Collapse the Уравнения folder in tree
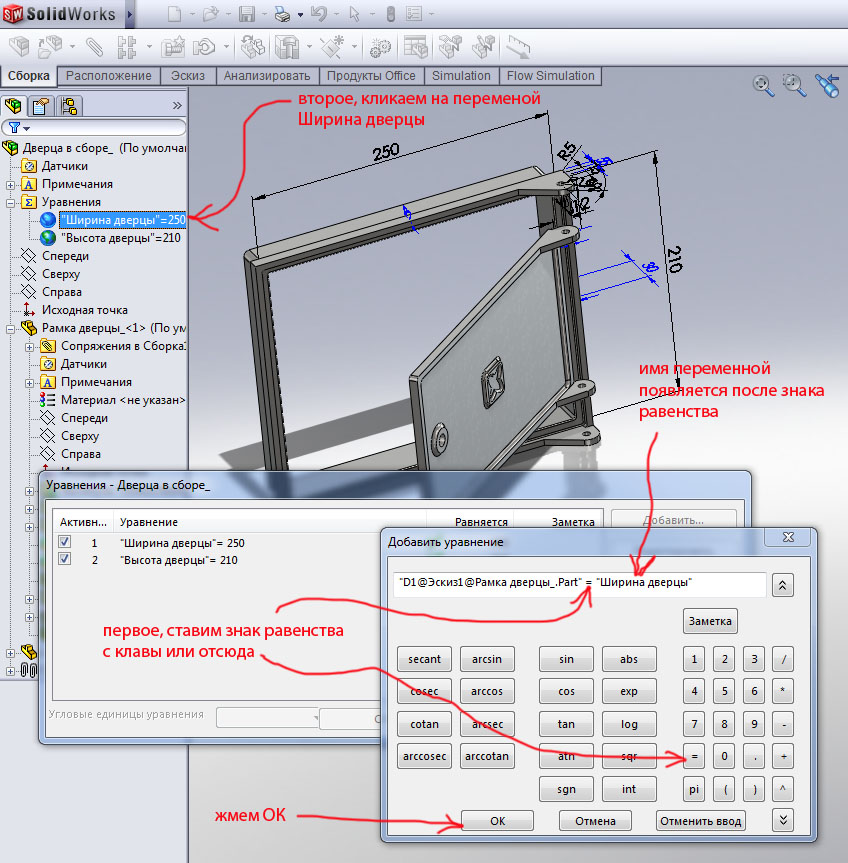The width and height of the screenshot is (848, 863). (x=11, y=202)
